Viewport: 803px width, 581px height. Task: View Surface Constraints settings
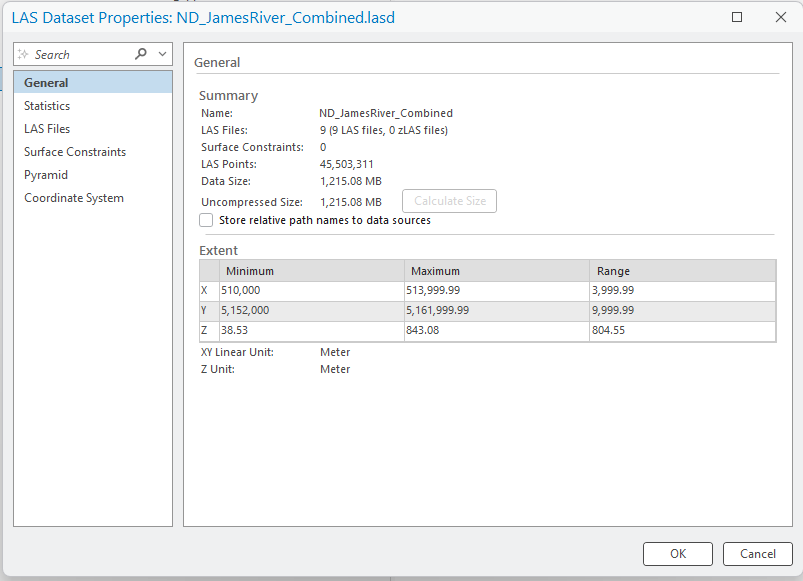[x=74, y=151]
